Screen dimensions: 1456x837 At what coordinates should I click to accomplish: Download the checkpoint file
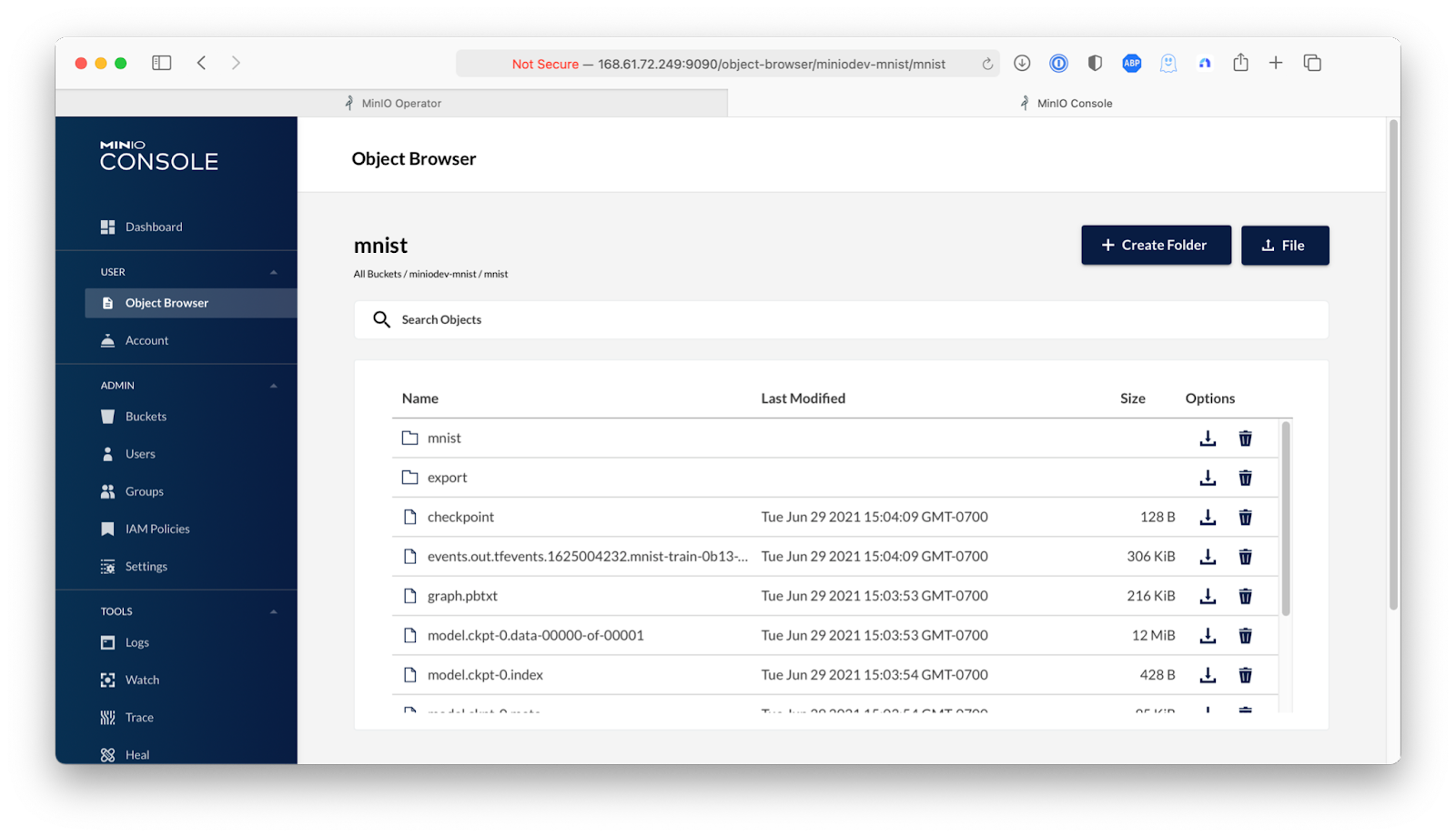[1208, 517]
